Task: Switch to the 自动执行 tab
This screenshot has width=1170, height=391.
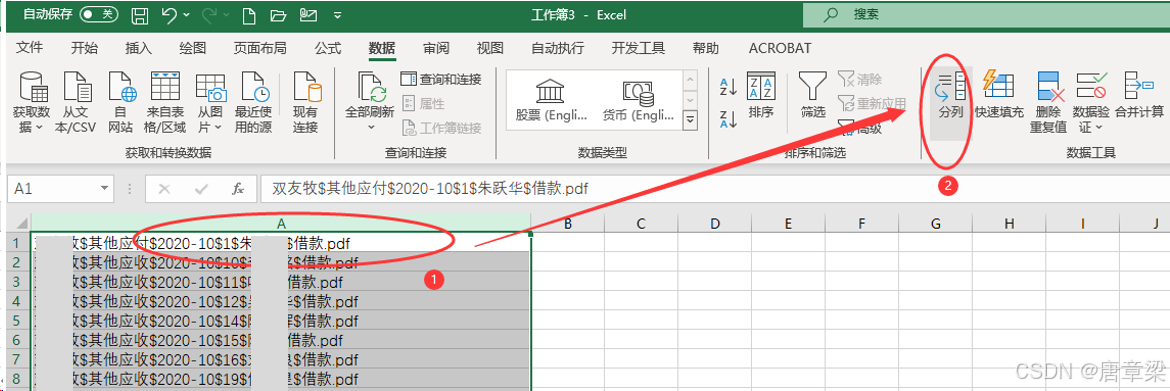Action: click(x=557, y=49)
